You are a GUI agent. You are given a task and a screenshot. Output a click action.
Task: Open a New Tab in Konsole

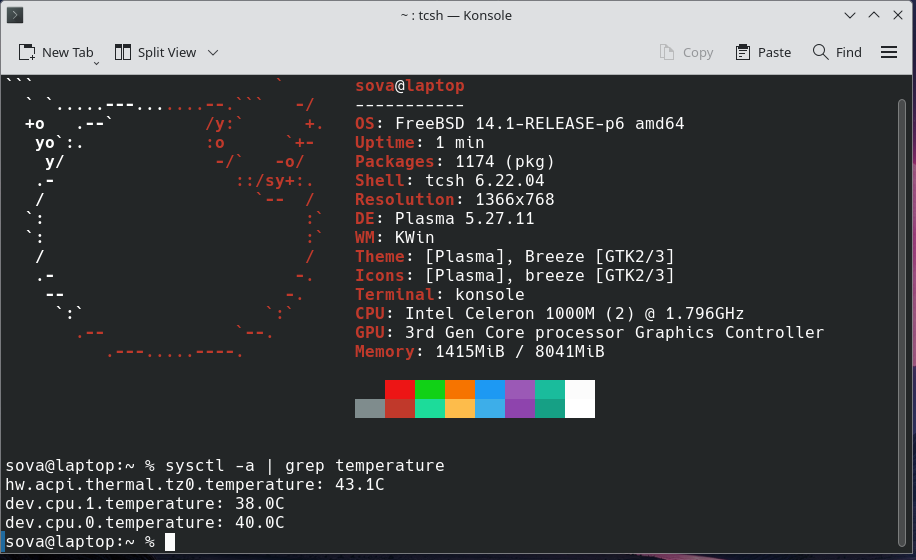(55, 53)
